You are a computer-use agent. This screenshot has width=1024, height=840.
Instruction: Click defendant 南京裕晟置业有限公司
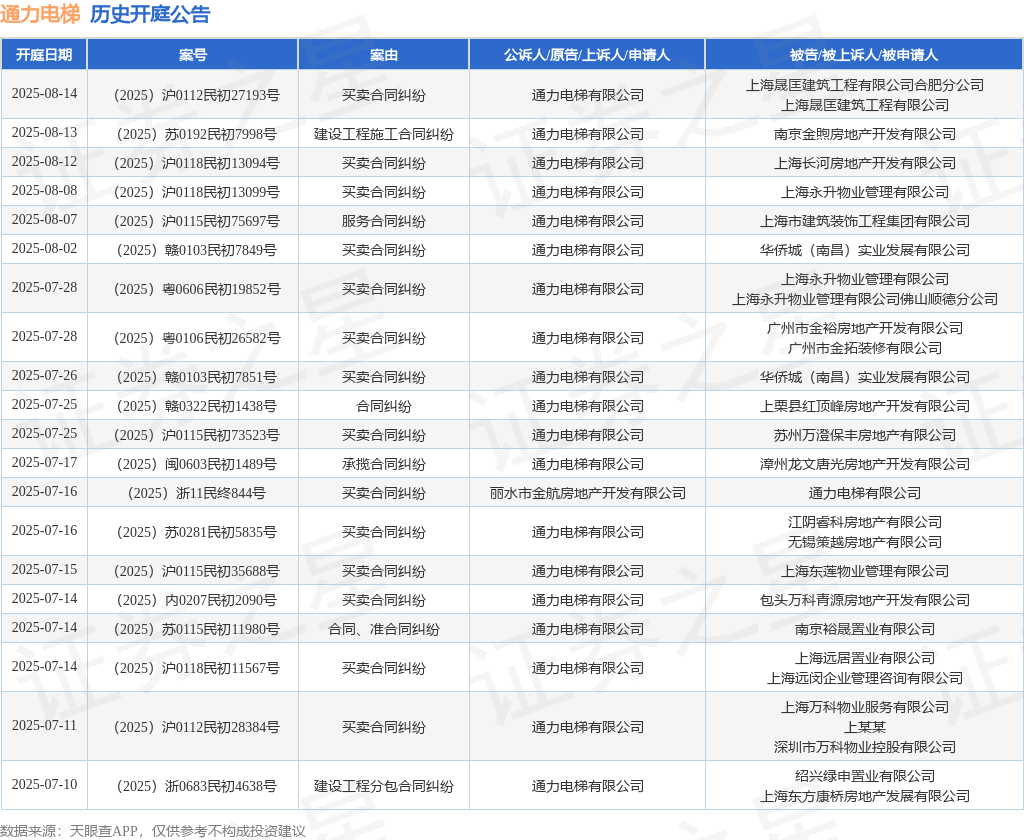(865, 630)
